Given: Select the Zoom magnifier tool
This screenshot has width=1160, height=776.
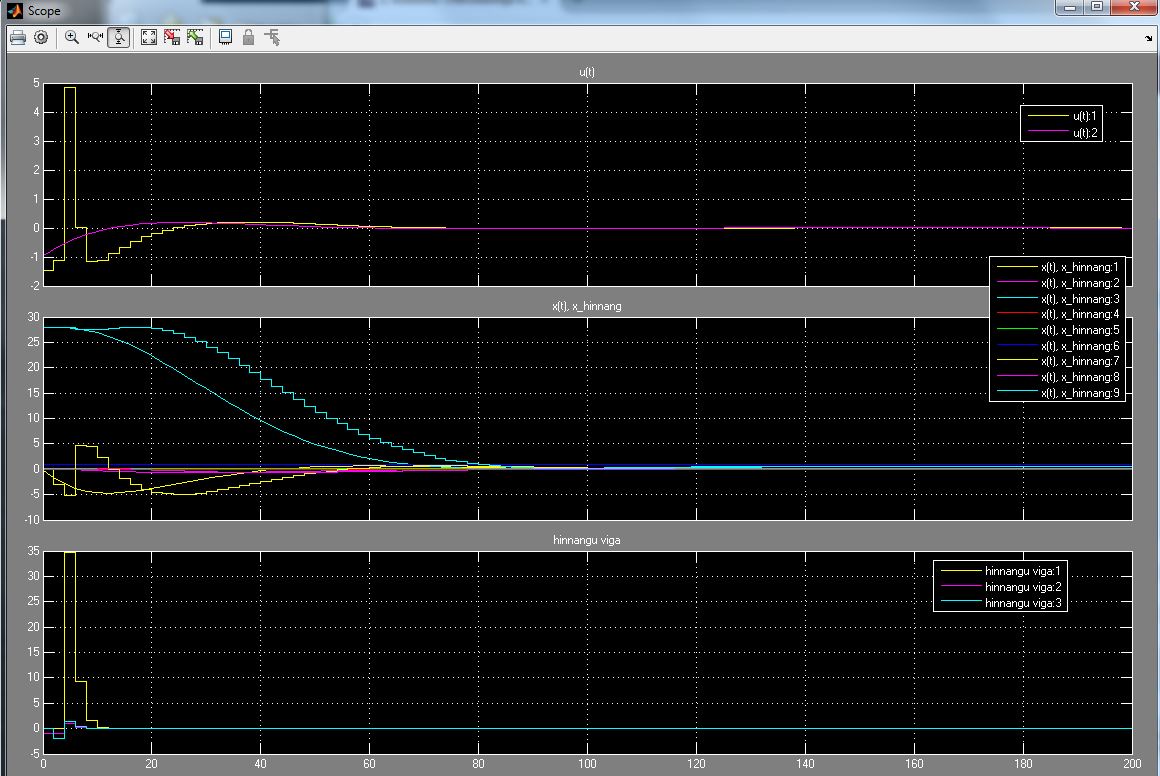Looking at the screenshot, I should coord(72,37).
